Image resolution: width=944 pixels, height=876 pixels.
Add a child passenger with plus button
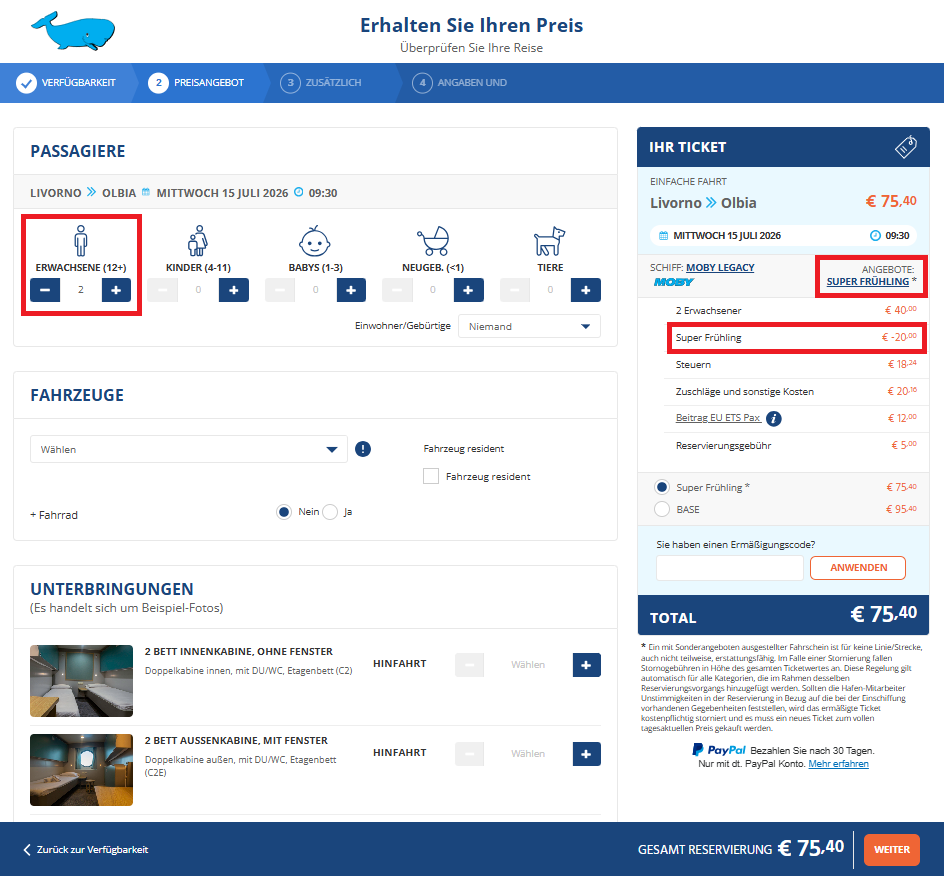pos(234,290)
